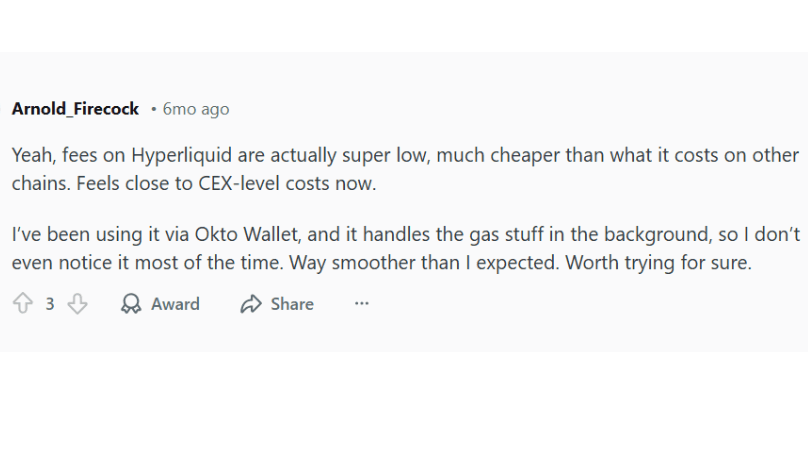
Task: Downvote the comment with the down arrow
Action: (x=77, y=304)
